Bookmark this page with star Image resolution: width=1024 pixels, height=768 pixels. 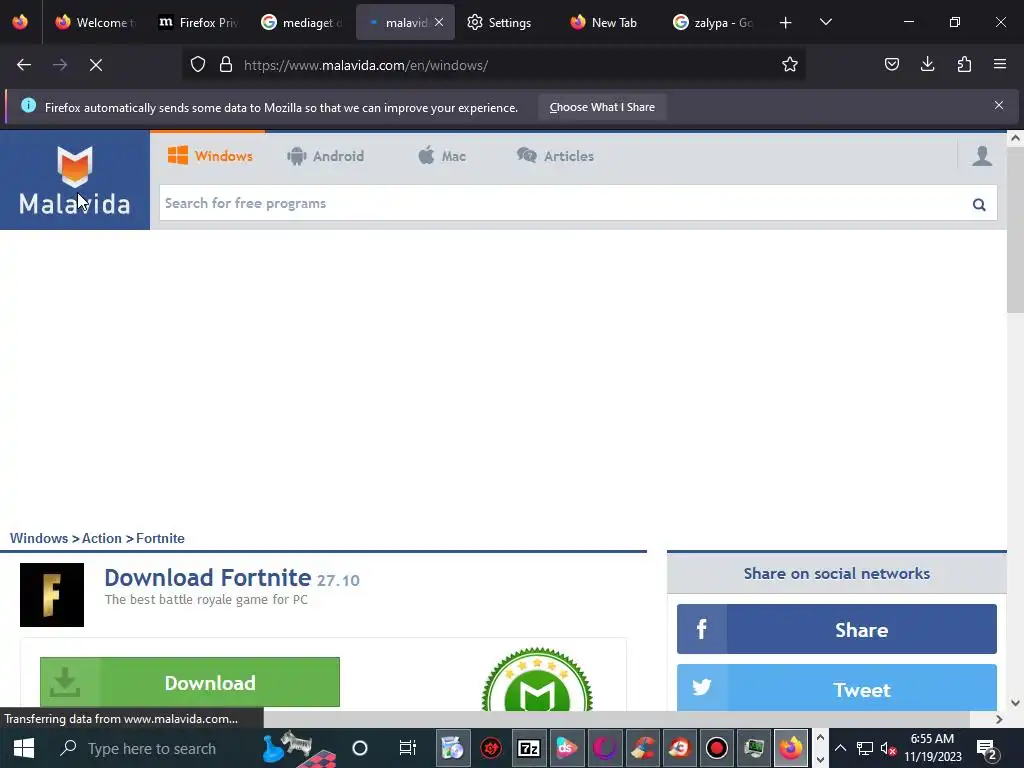pyautogui.click(x=790, y=65)
